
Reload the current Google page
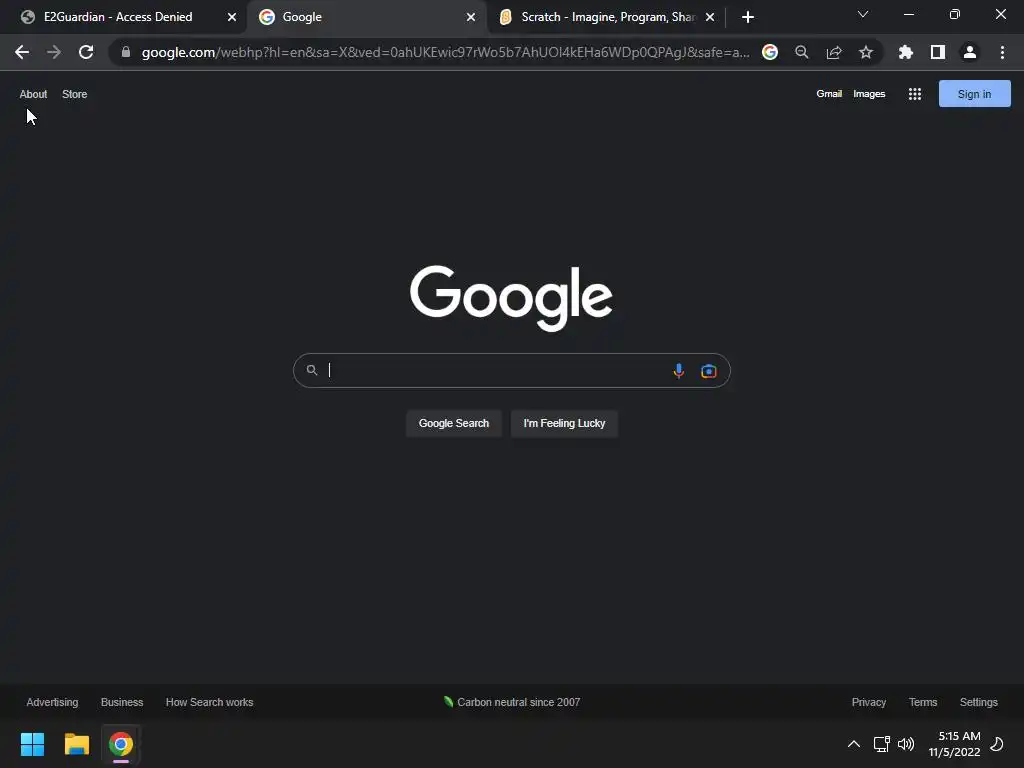[86, 52]
